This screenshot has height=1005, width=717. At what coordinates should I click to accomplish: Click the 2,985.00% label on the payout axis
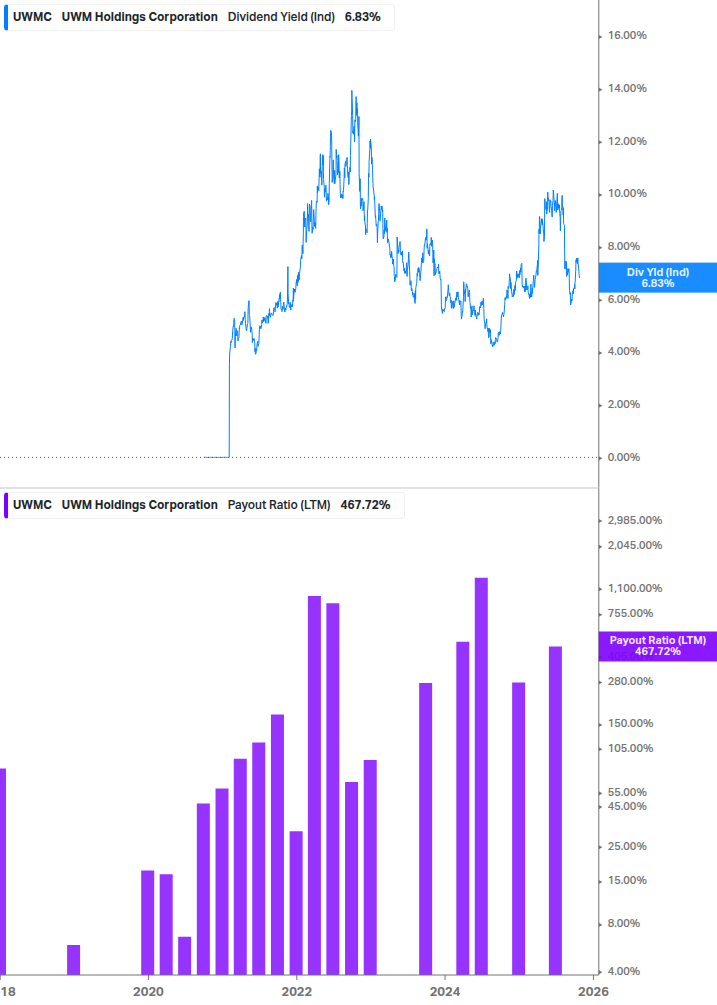635,520
